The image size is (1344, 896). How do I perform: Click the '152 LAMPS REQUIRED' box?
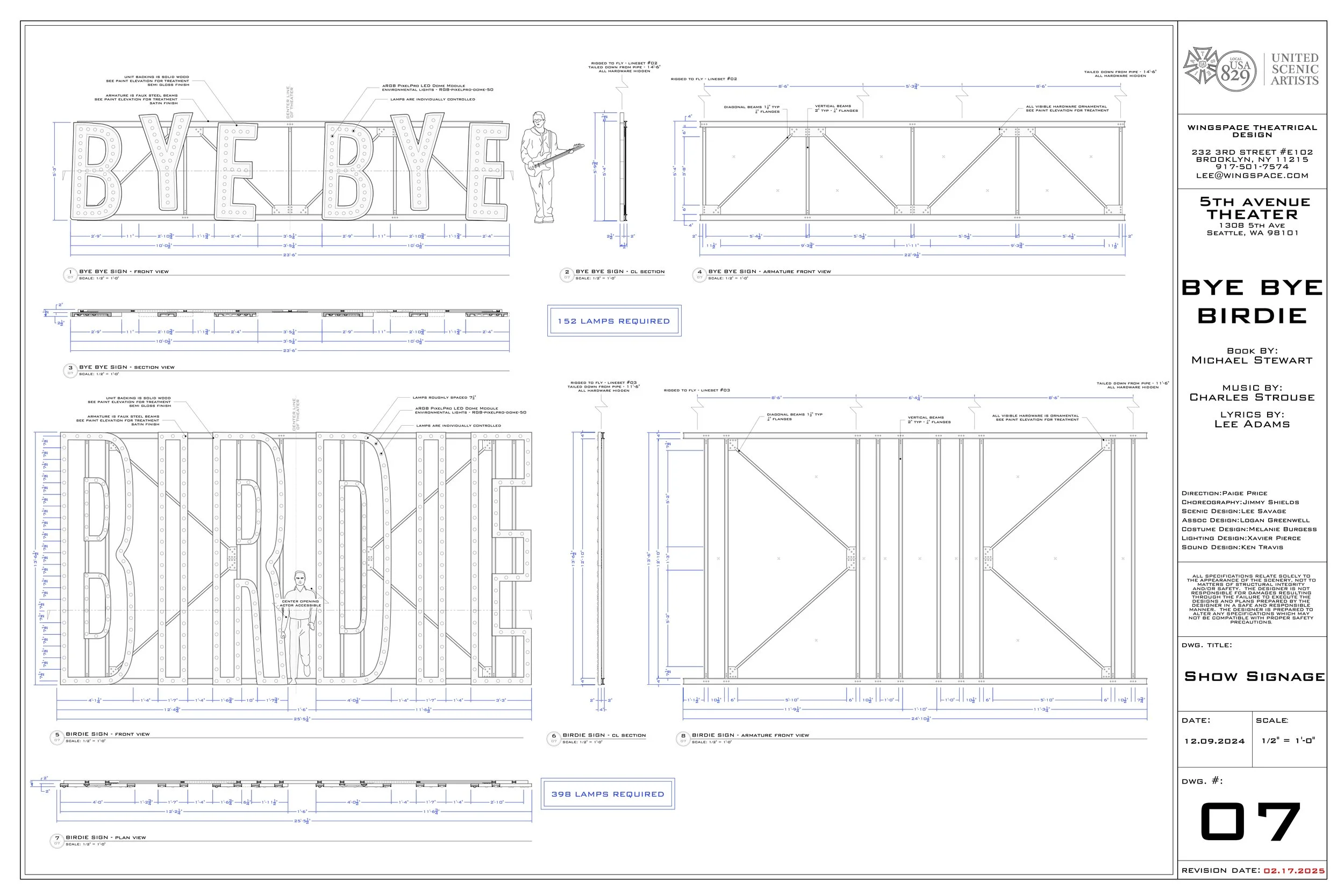point(614,321)
